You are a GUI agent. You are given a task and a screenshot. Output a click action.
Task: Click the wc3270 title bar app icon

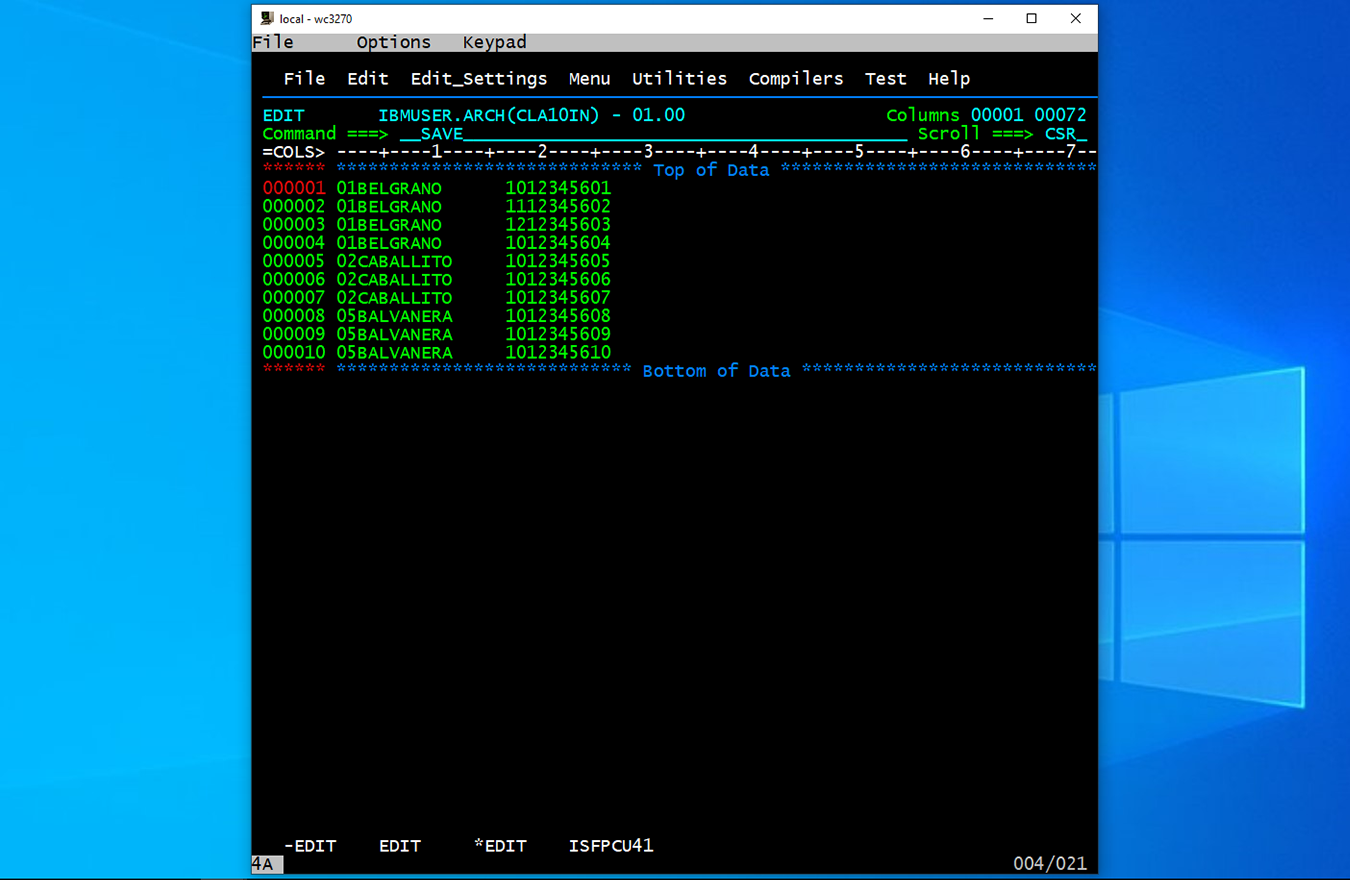coord(267,18)
